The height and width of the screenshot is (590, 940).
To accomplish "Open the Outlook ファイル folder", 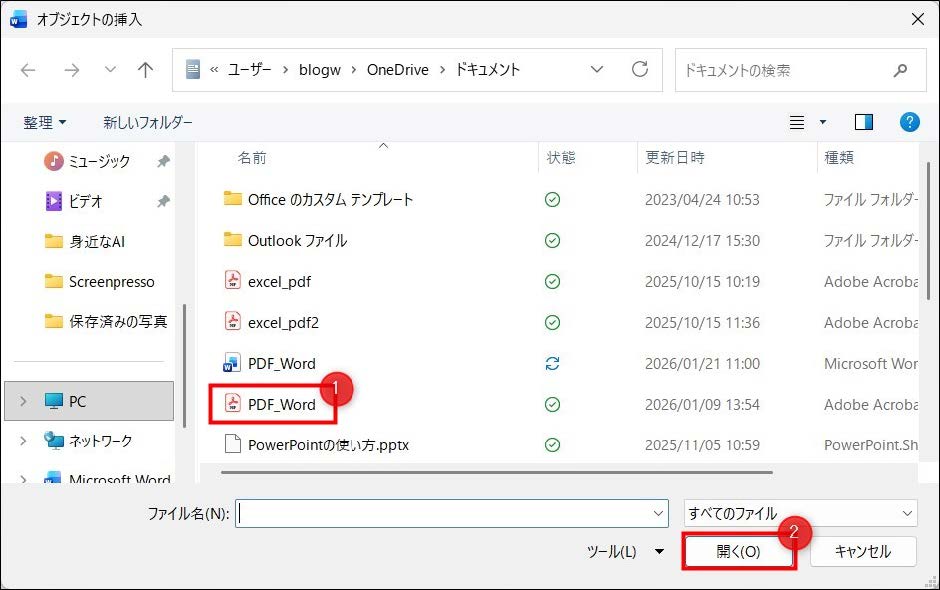I will pos(297,241).
